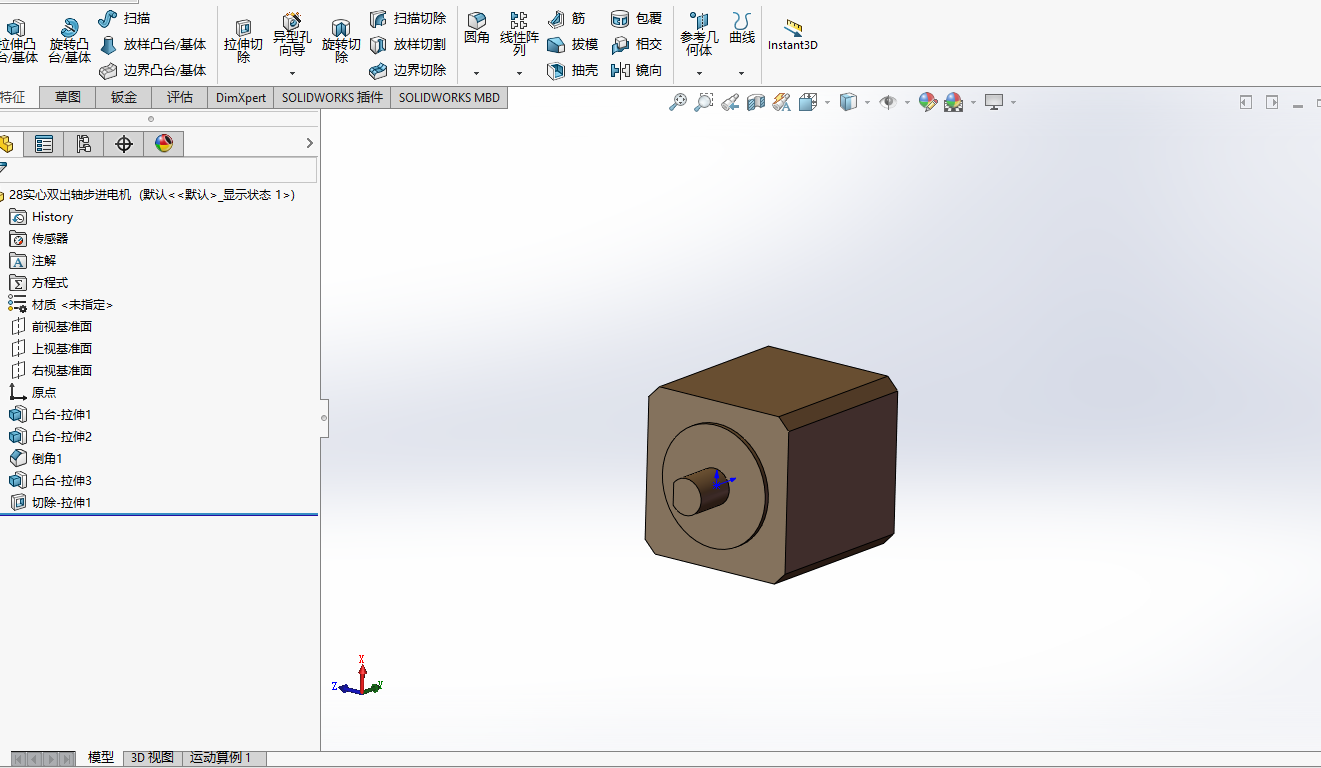Toggle Instant3D mode
The image size is (1321, 768).
(793, 34)
